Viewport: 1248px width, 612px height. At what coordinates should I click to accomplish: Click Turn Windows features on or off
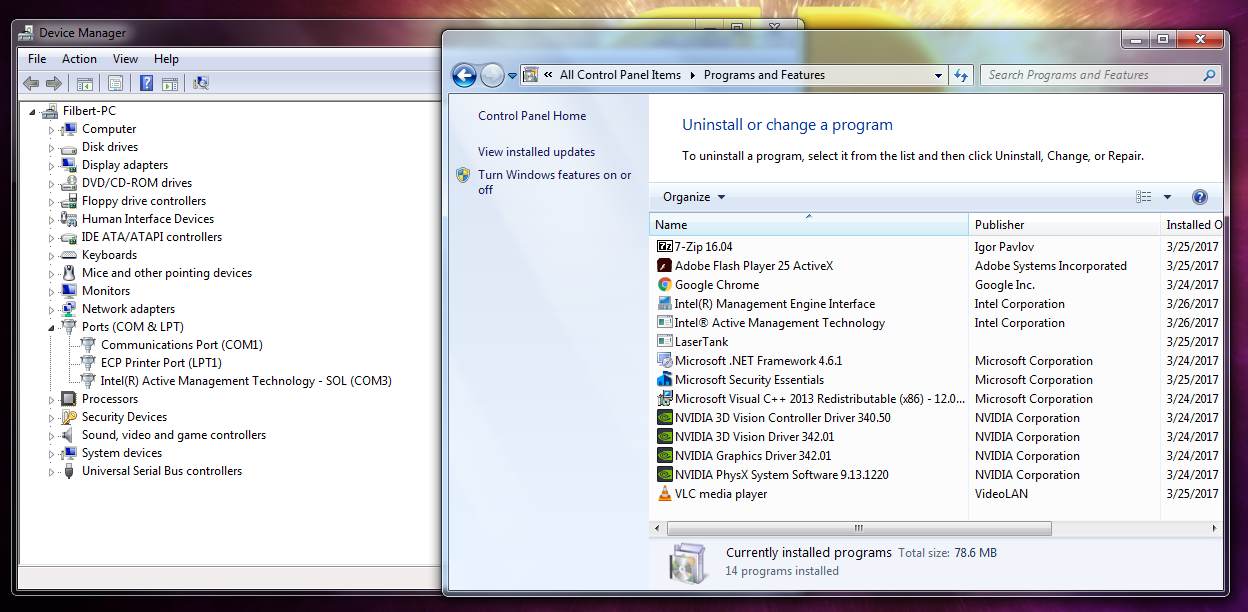(x=554, y=182)
